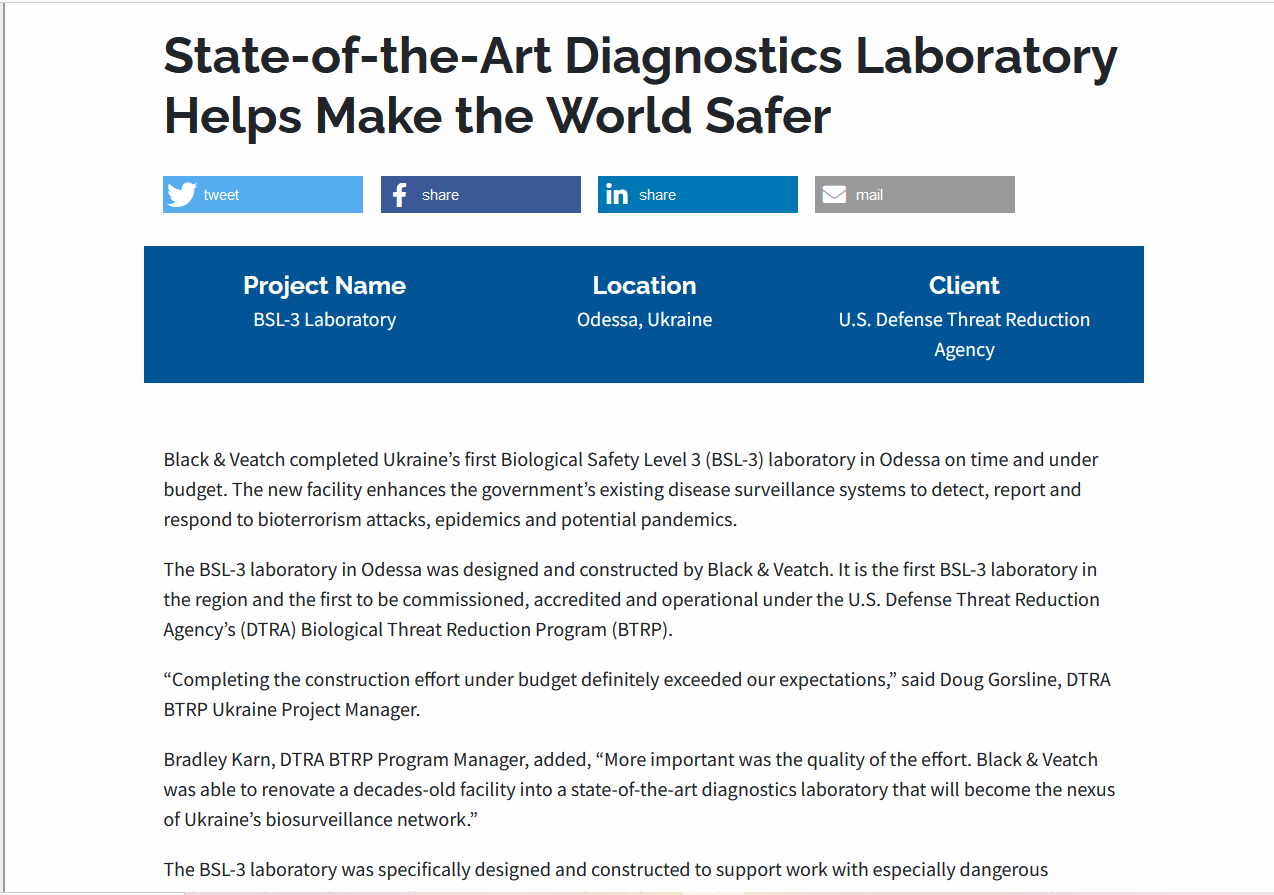Select the Project Name heading
1274x895 pixels.
324,285
